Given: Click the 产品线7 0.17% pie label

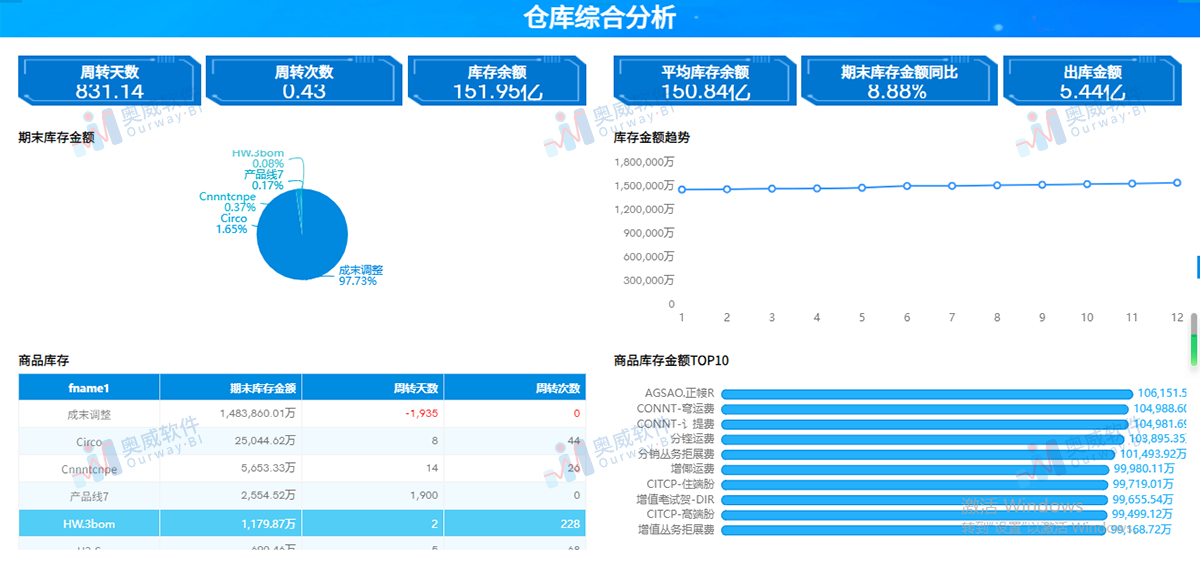Looking at the screenshot, I should tap(265, 179).
